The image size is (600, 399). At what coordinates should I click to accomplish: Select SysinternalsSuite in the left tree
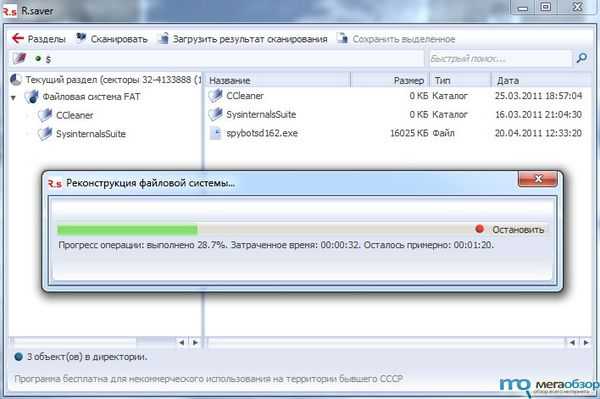tap(91, 134)
